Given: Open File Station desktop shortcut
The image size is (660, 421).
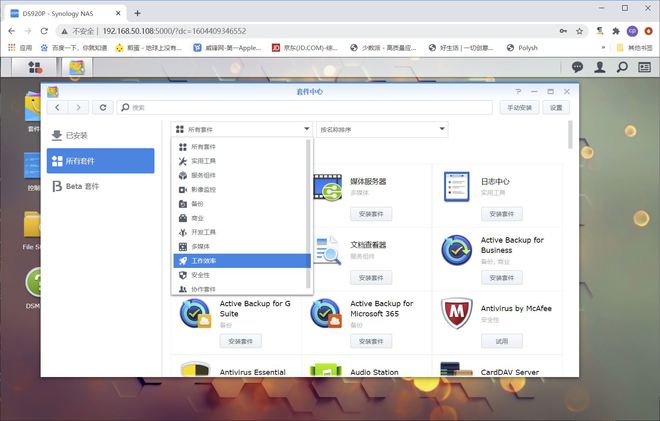Looking at the screenshot, I should tap(32, 230).
